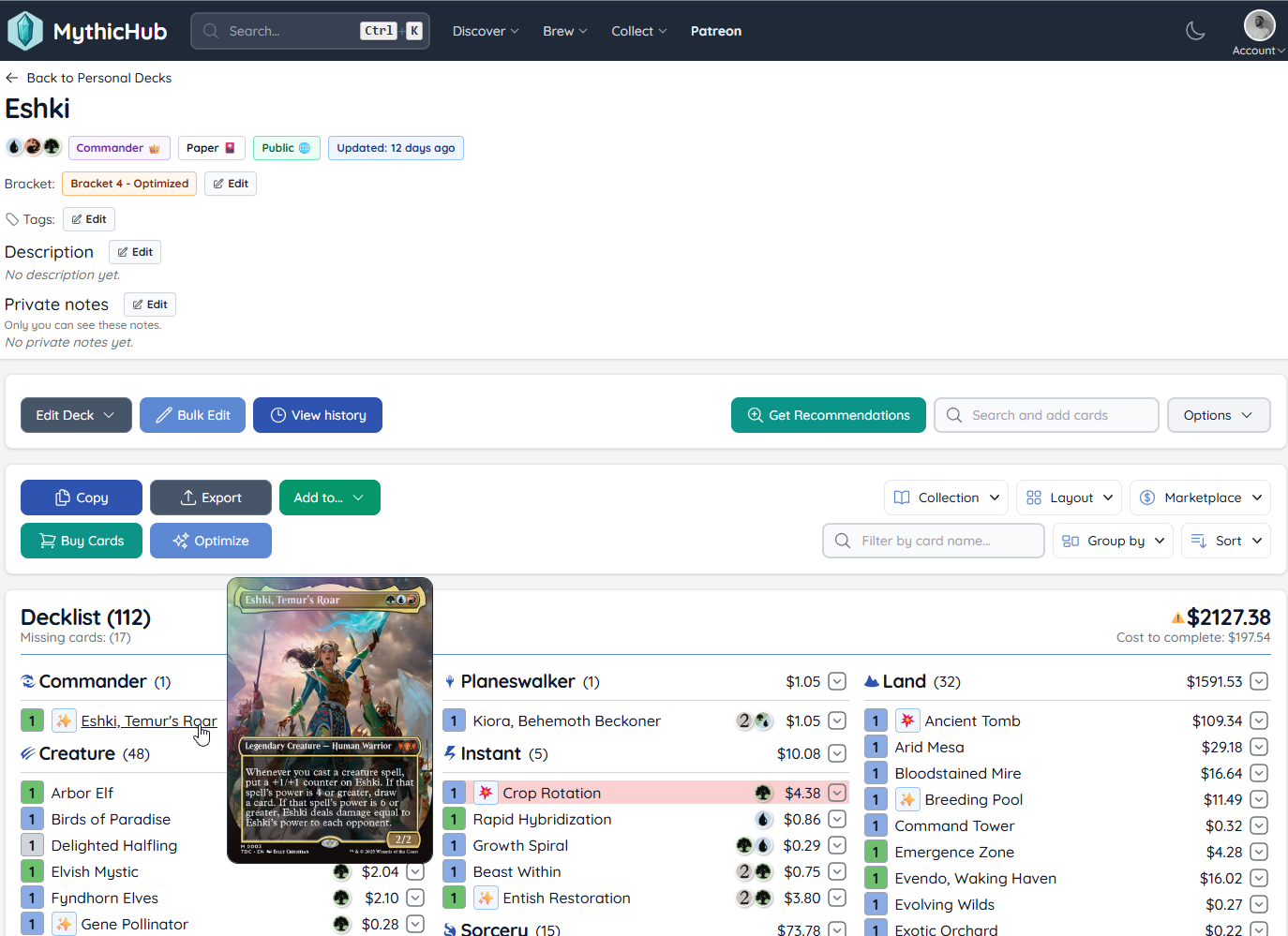Click the Account avatar icon
The width and height of the screenshot is (1288, 936).
coord(1259,25)
